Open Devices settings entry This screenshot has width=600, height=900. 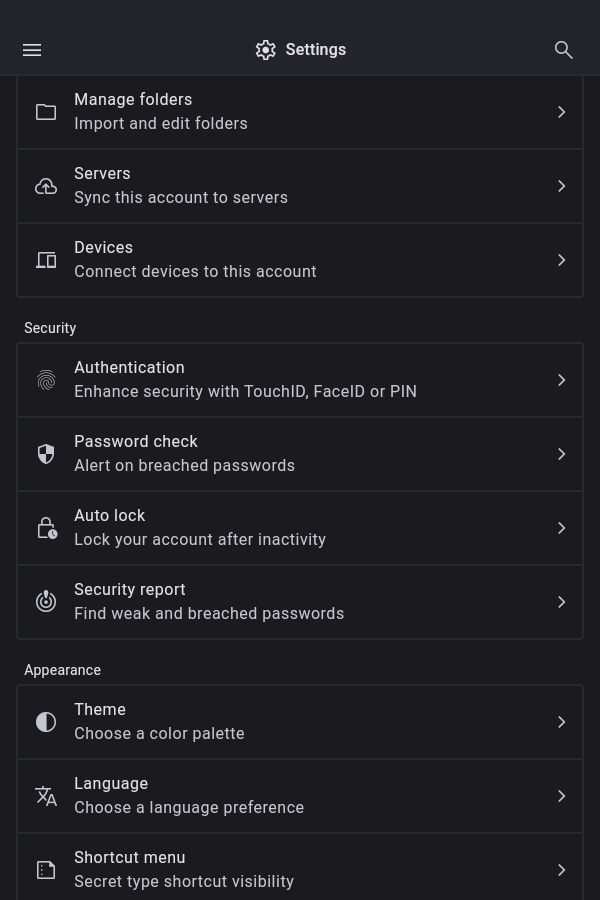click(x=300, y=260)
